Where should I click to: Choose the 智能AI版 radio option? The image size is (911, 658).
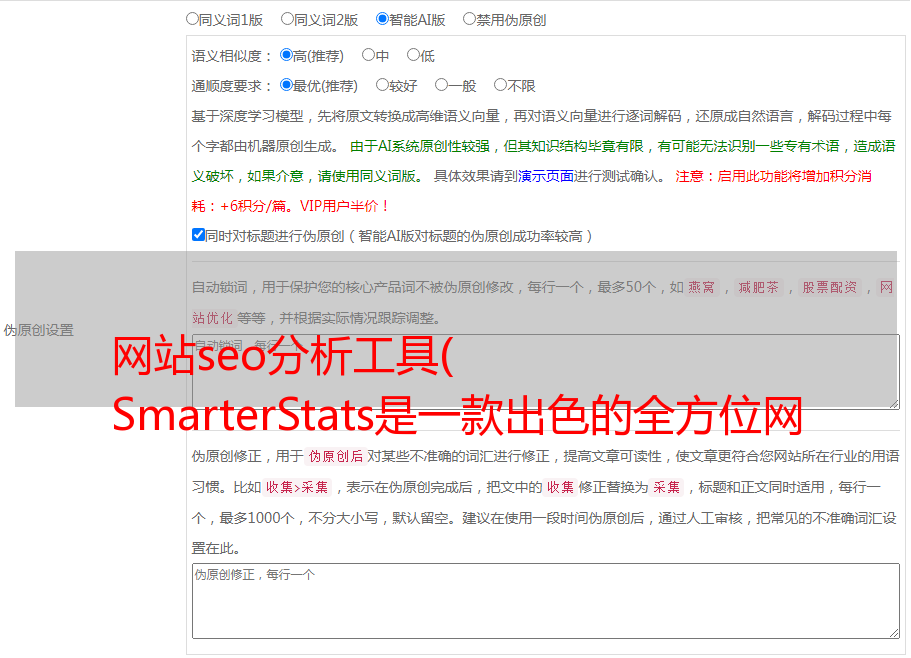382,19
